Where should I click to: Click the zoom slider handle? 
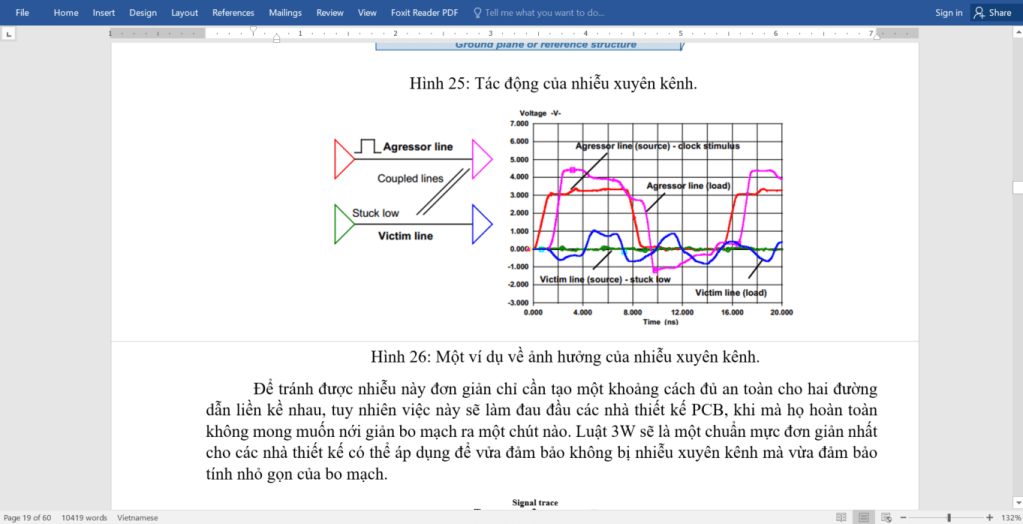pyautogui.click(x=949, y=517)
